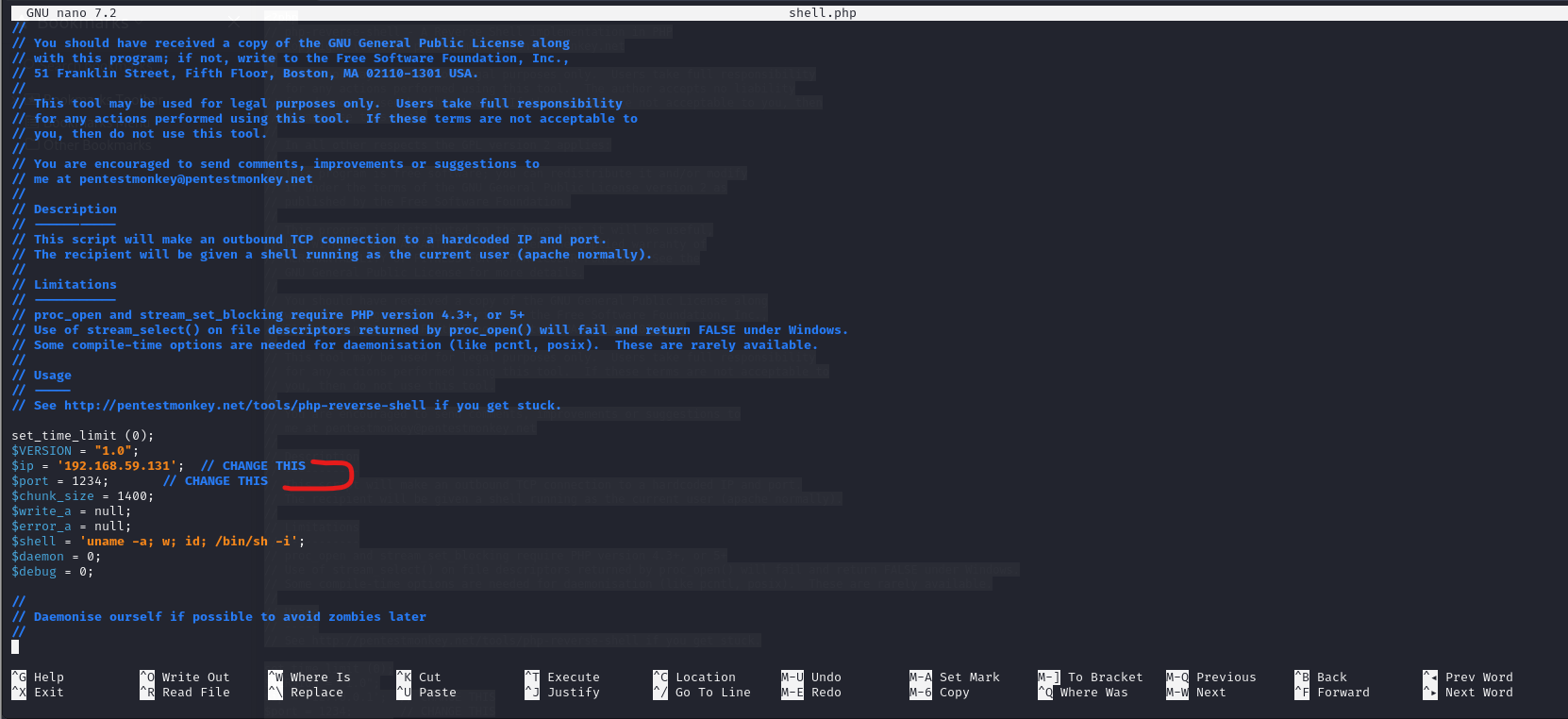Click the GNU nano 7.2 version label

coord(72,13)
